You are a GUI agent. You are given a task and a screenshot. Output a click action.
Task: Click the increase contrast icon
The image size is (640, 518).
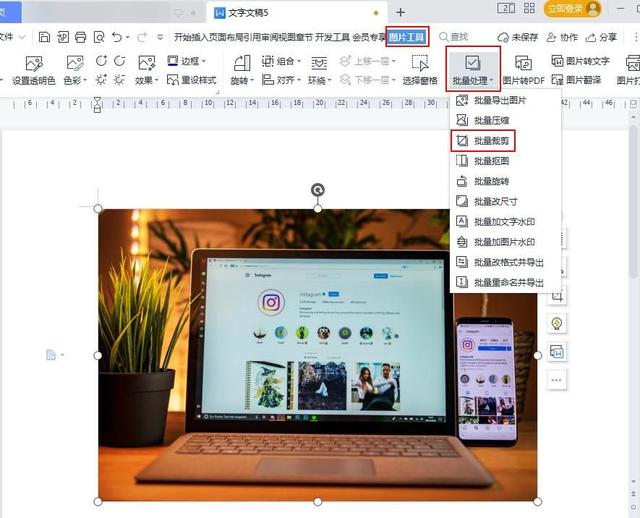pyautogui.click(x=101, y=61)
